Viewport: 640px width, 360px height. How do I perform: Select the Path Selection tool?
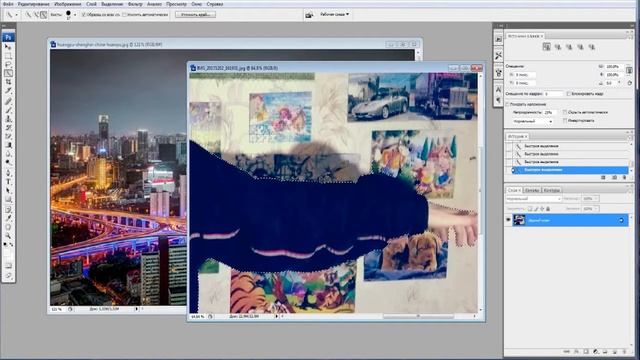pos(8,191)
